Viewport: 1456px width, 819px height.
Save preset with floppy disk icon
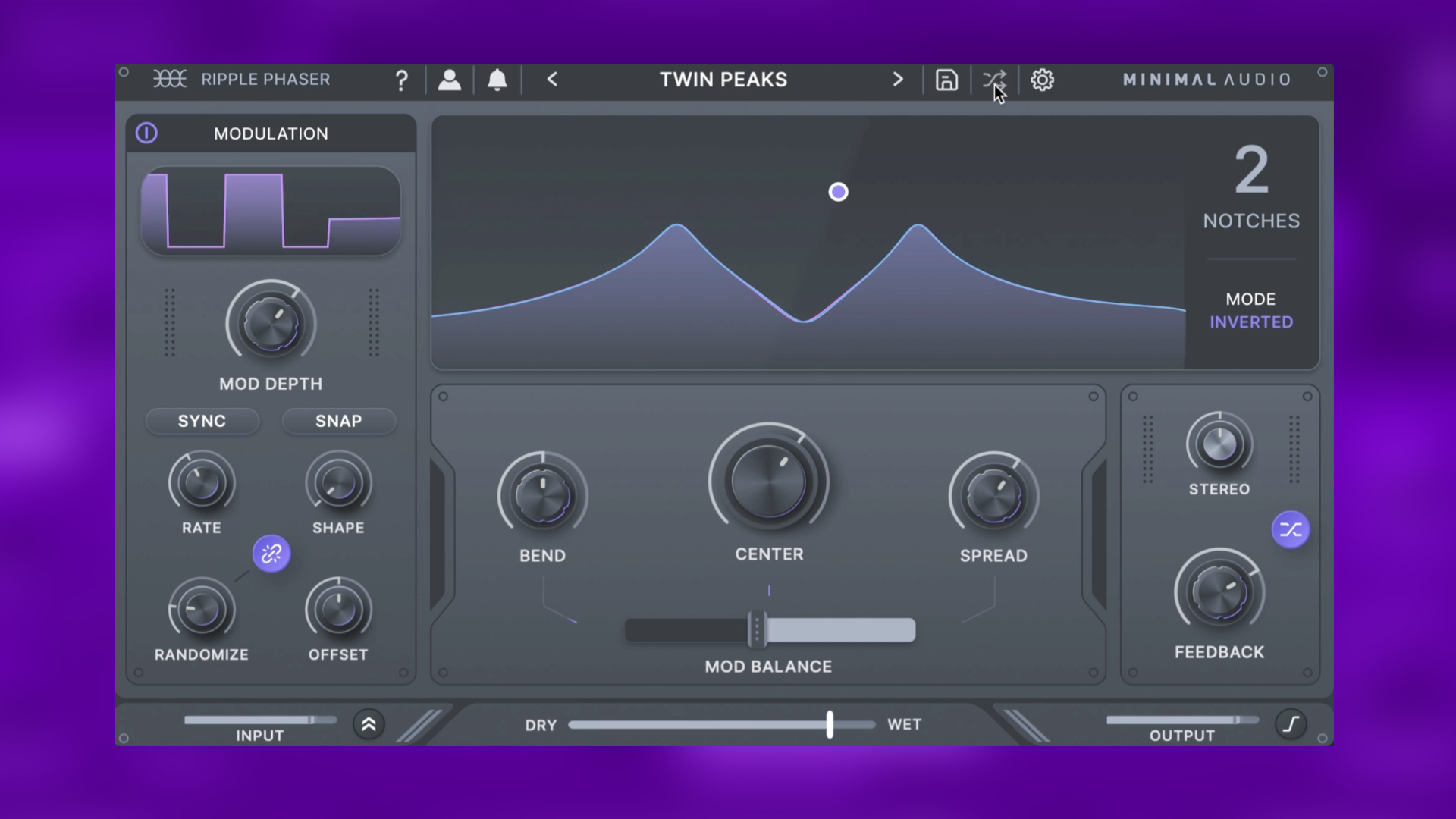[x=946, y=80]
